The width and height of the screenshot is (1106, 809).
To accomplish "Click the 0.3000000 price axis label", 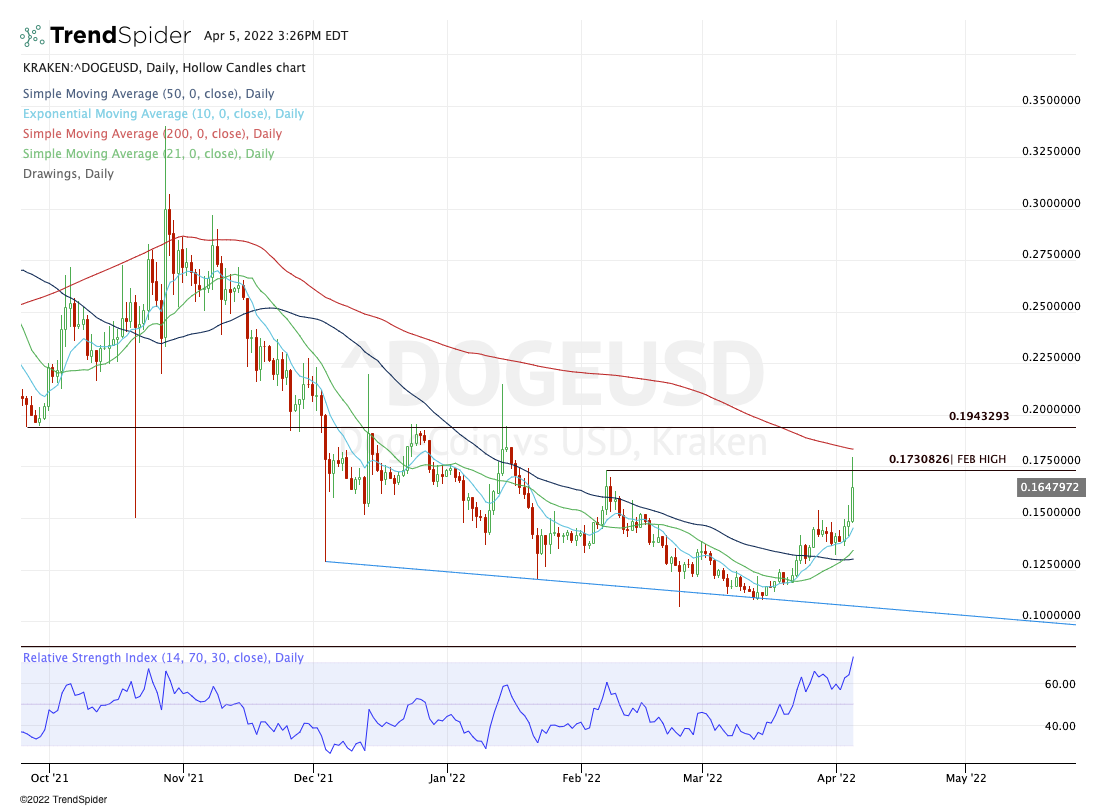I will coord(1051,203).
